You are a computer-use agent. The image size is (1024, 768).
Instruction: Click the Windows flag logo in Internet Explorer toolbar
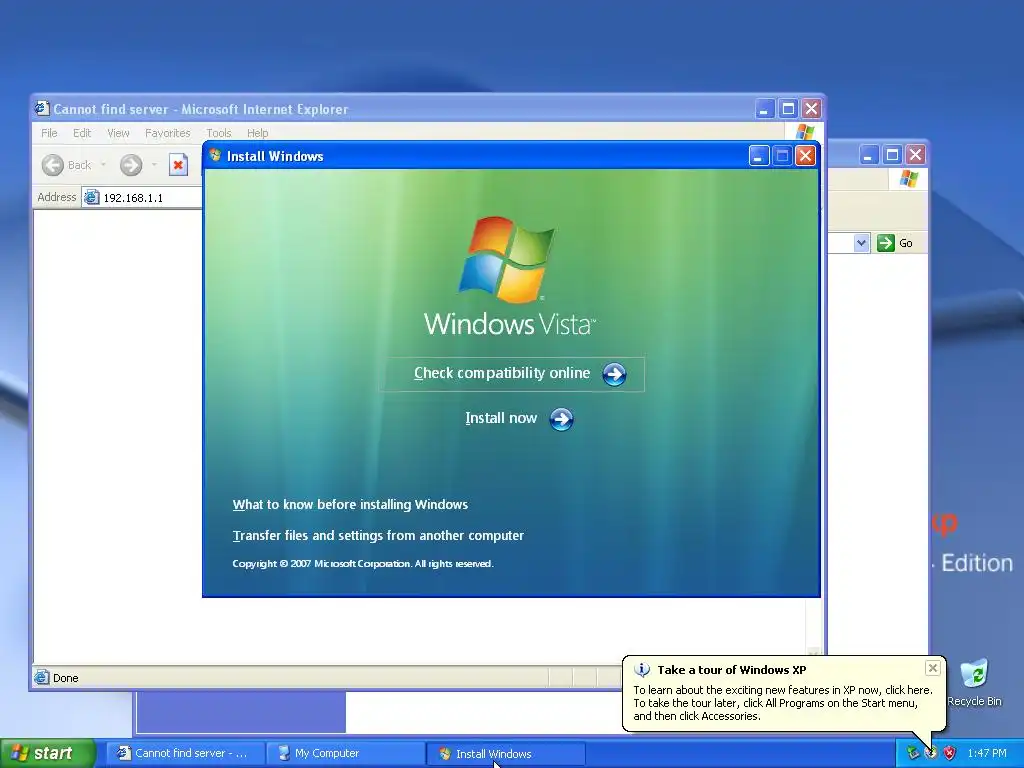click(805, 131)
